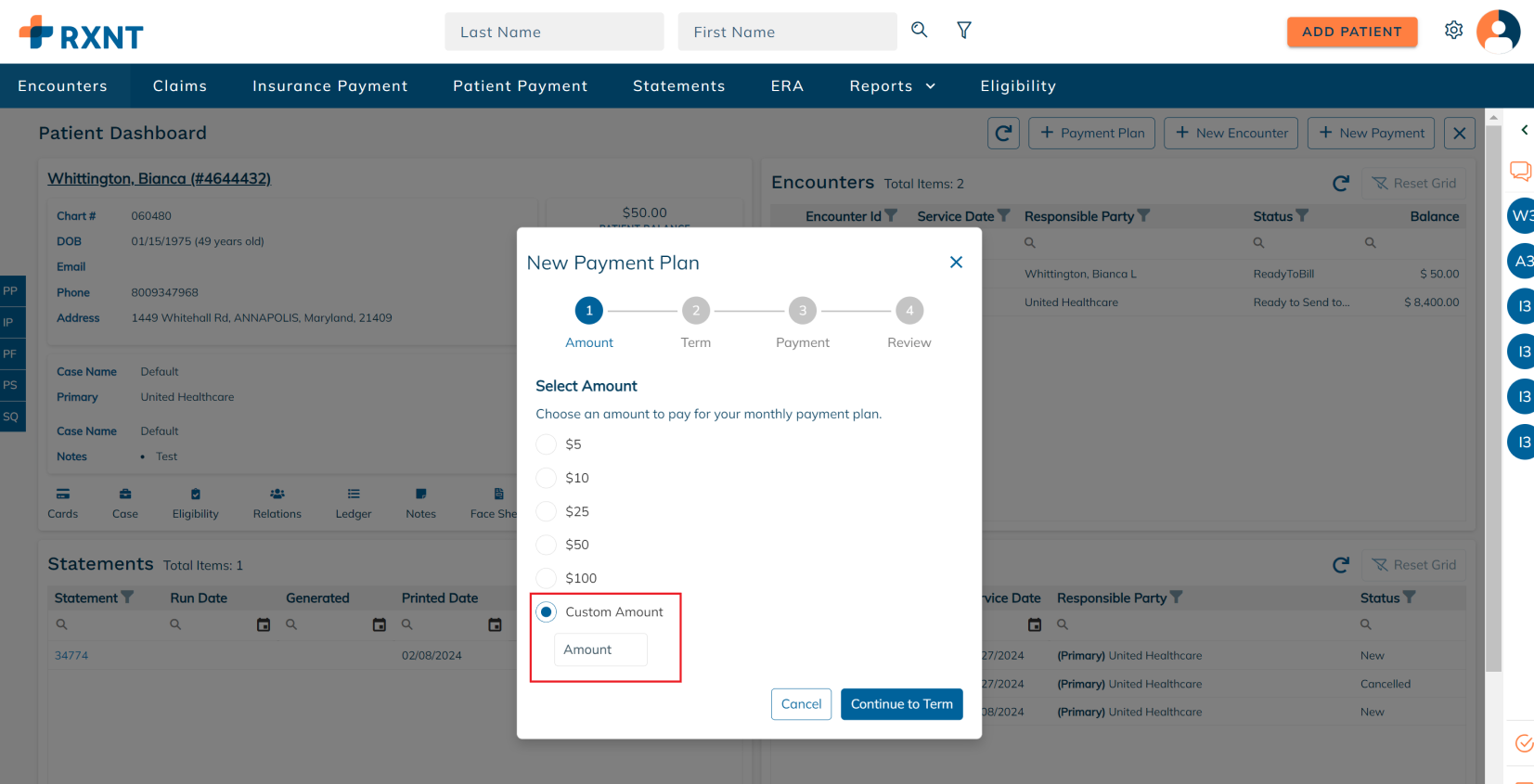Image resolution: width=1534 pixels, height=784 pixels.
Task: Go to the Claims tab
Action: 180,86
